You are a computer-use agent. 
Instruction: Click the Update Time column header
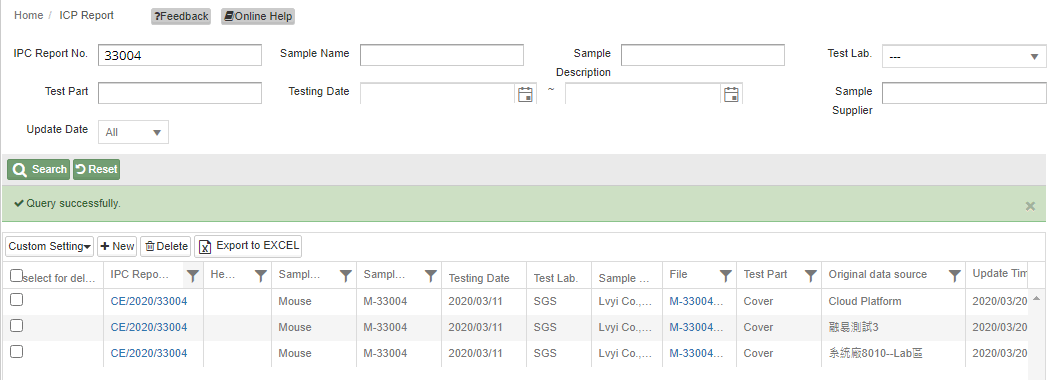[999, 274]
